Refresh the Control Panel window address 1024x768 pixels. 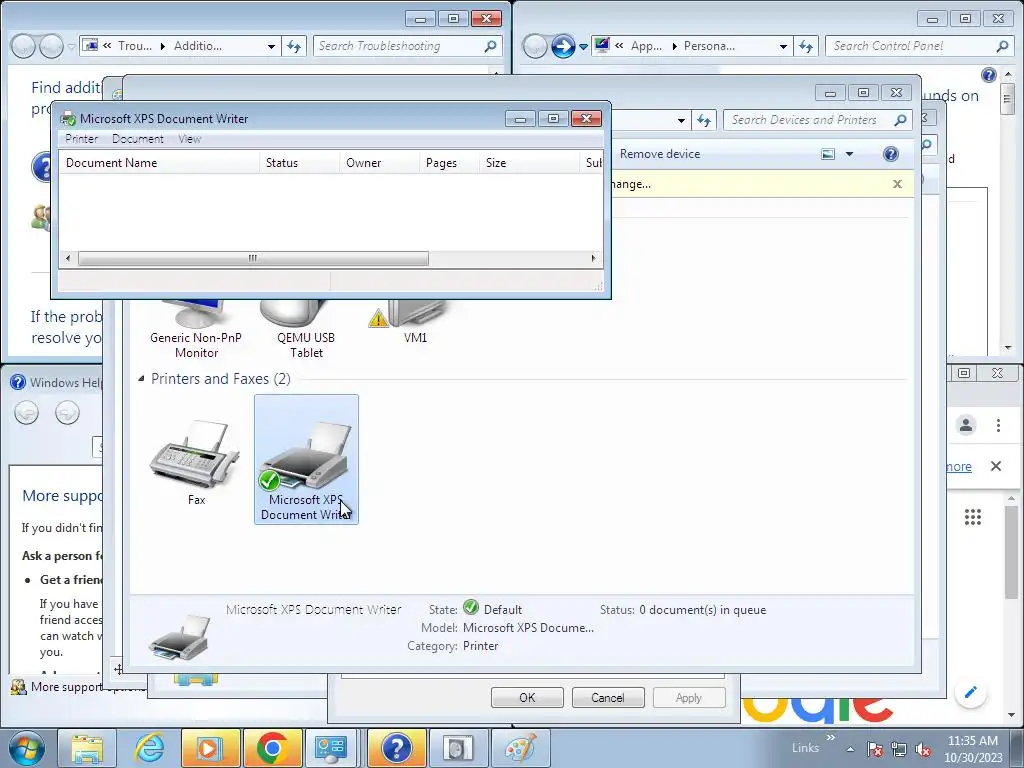tap(806, 46)
